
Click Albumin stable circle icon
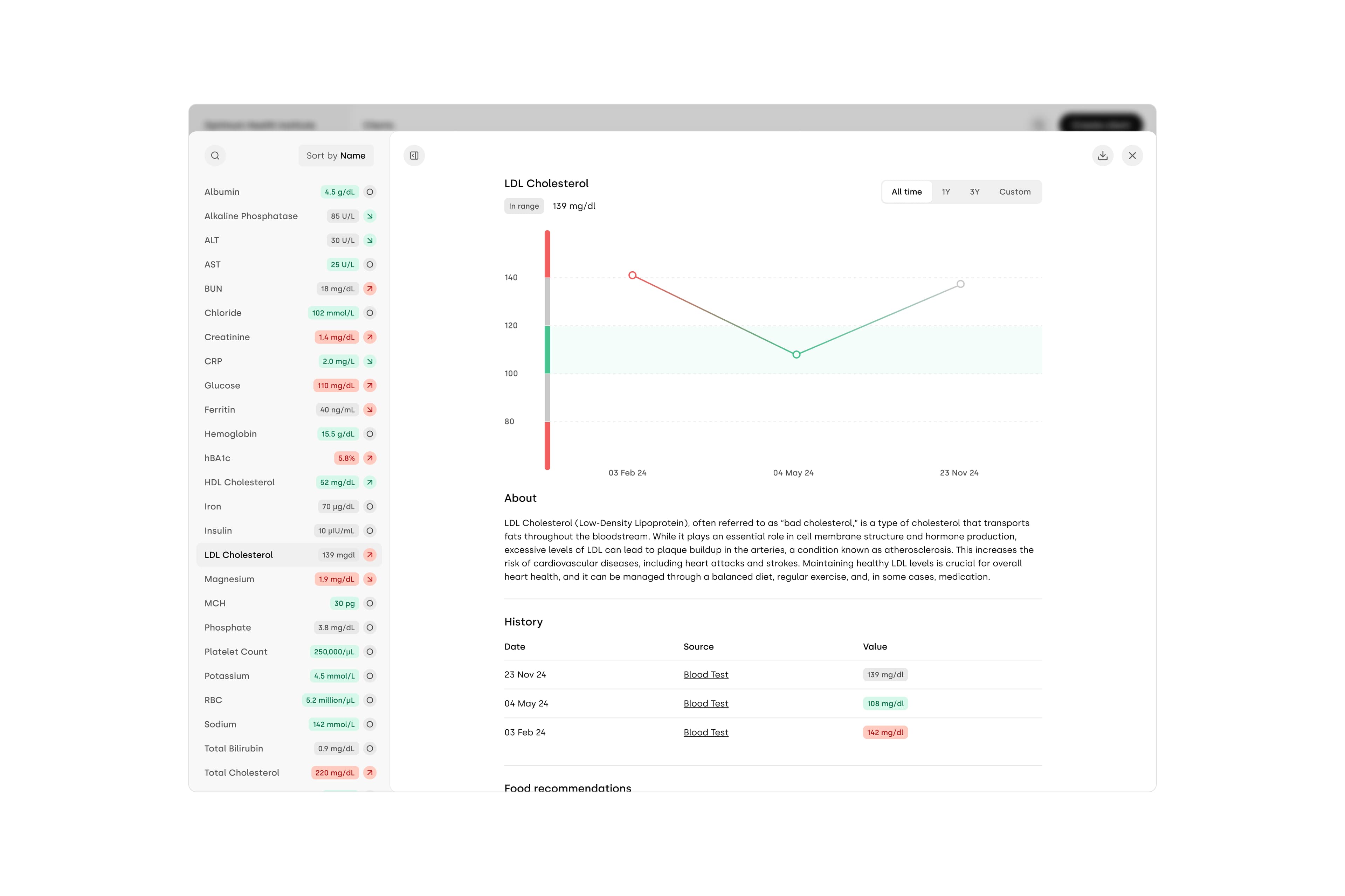coord(370,192)
